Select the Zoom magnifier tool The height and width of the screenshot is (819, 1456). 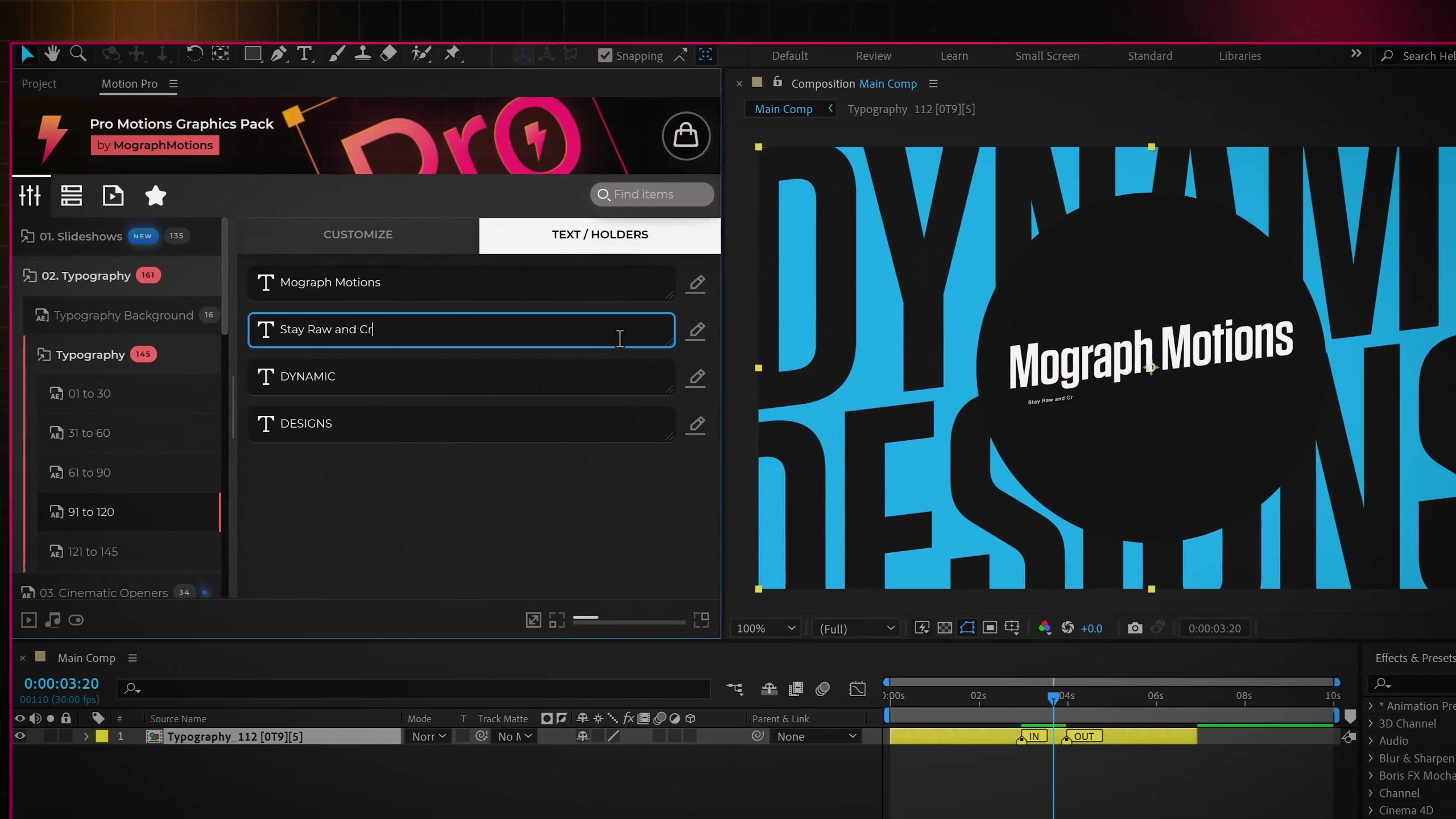tap(78, 54)
